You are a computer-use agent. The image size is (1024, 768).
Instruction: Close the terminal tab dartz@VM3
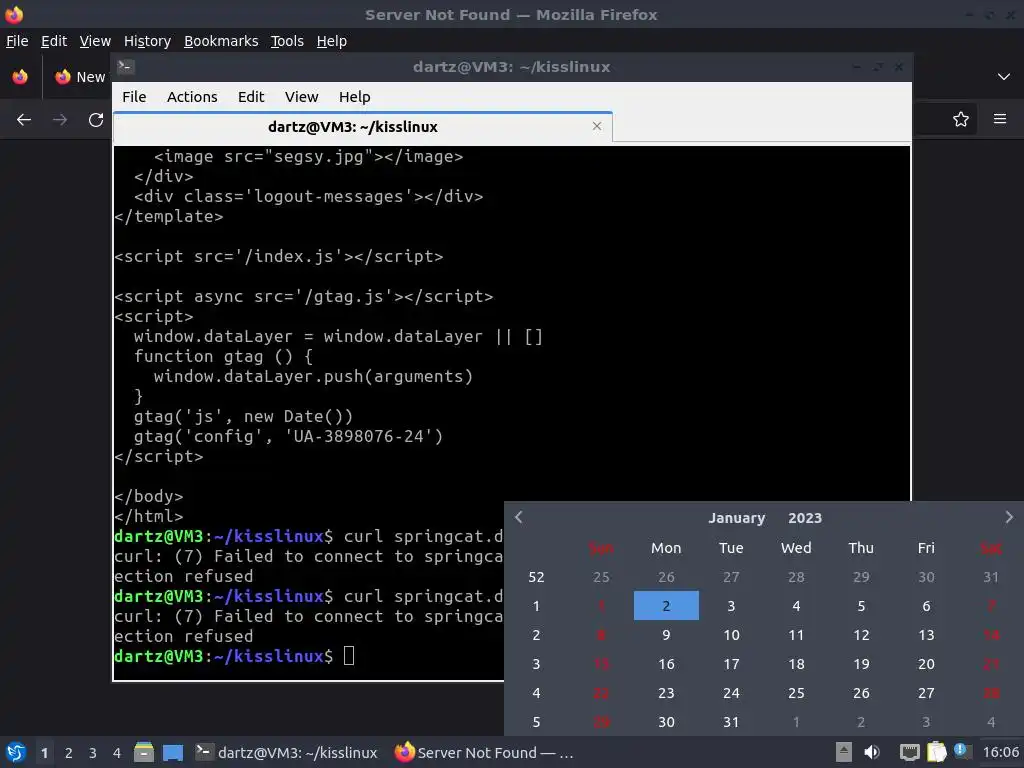(x=597, y=126)
